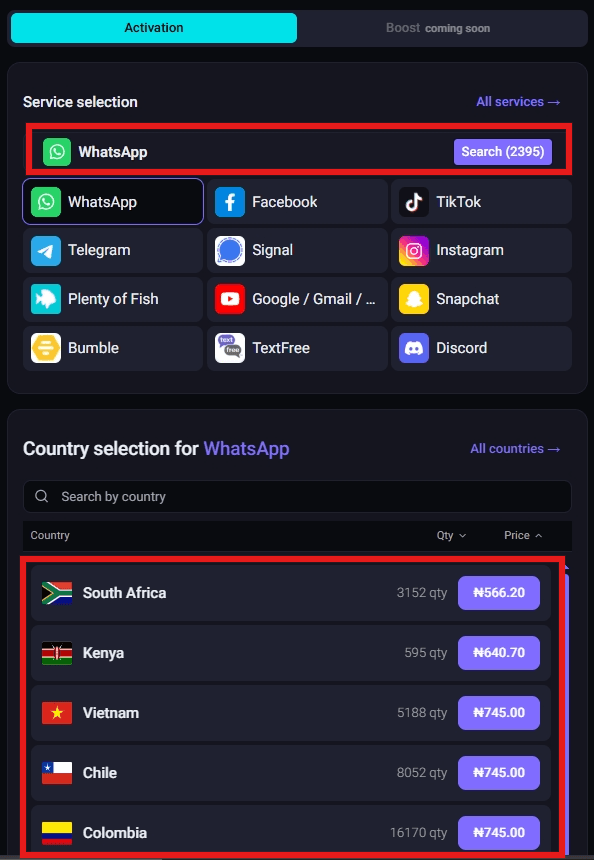
Task: Open the All services link
Action: click(517, 101)
